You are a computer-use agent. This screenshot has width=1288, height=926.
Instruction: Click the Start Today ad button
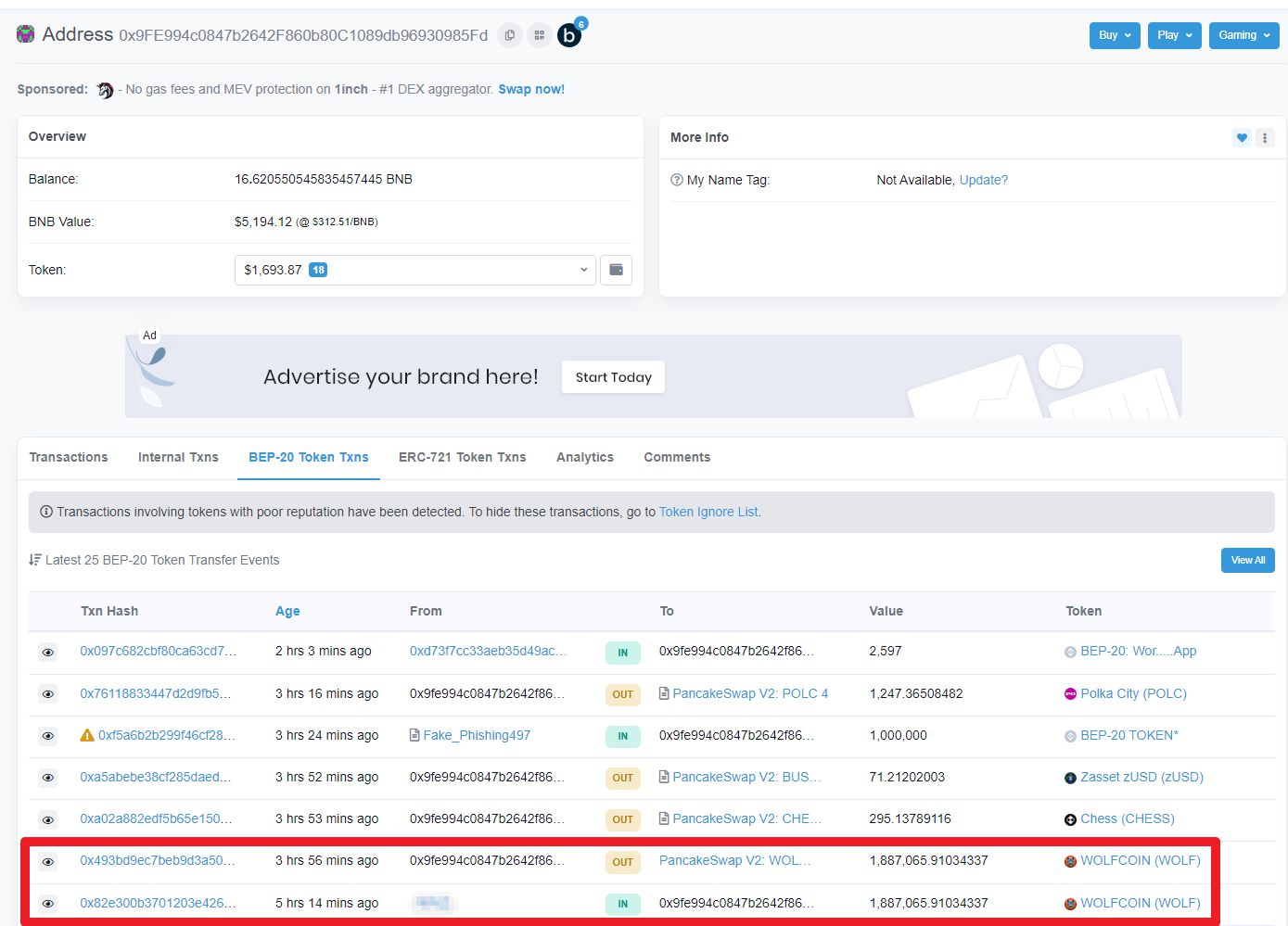pyautogui.click(x=613, y=377)
